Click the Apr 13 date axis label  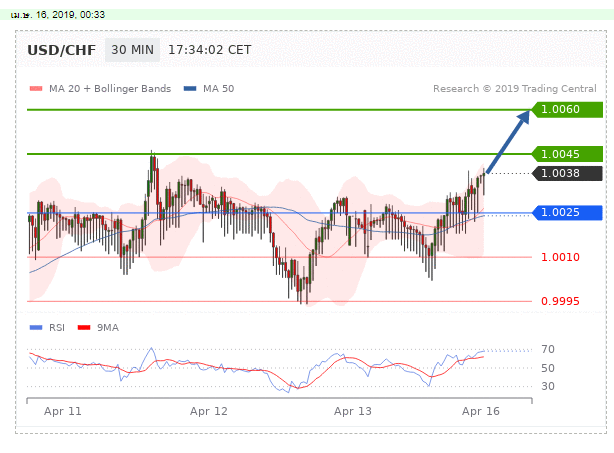point(353,411)
